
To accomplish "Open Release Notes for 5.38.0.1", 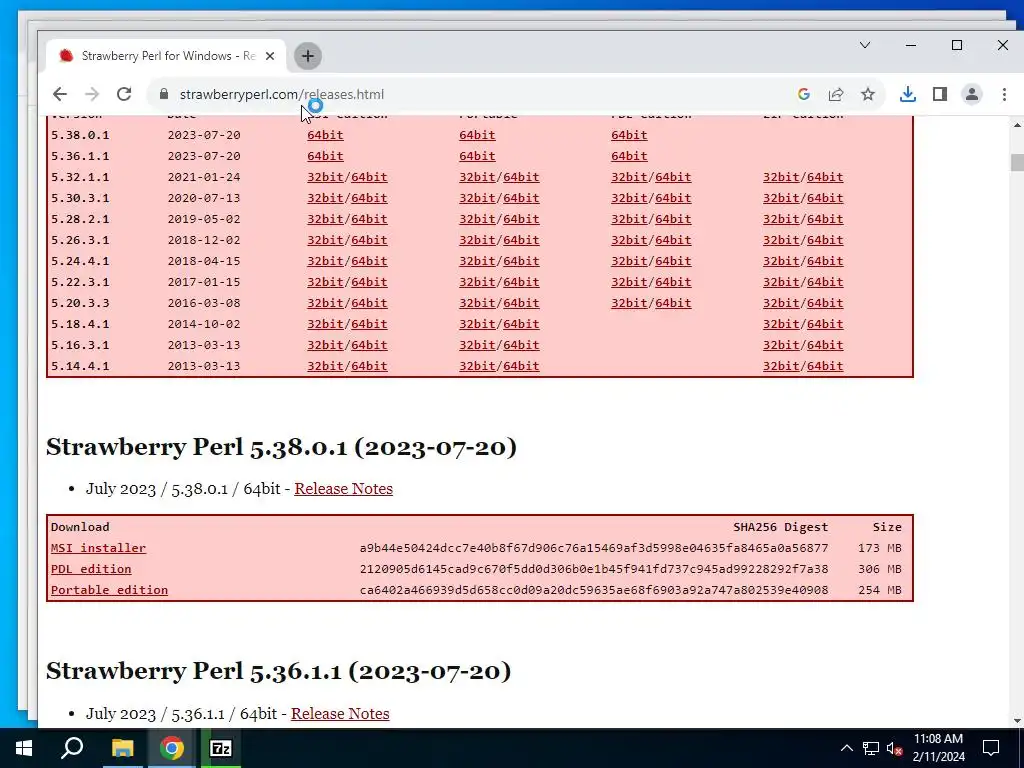I will click(x=344, y=488).
